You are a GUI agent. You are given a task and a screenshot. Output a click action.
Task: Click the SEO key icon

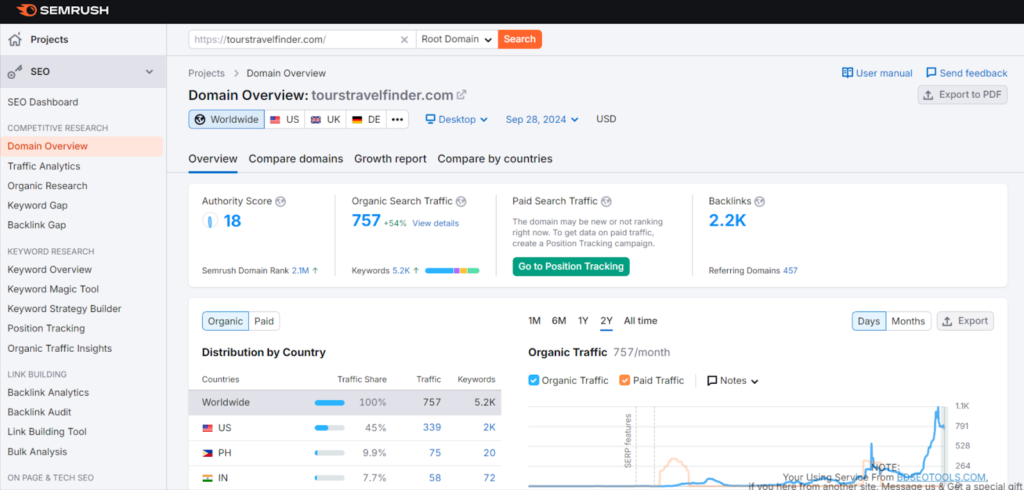tap(15, 72)
